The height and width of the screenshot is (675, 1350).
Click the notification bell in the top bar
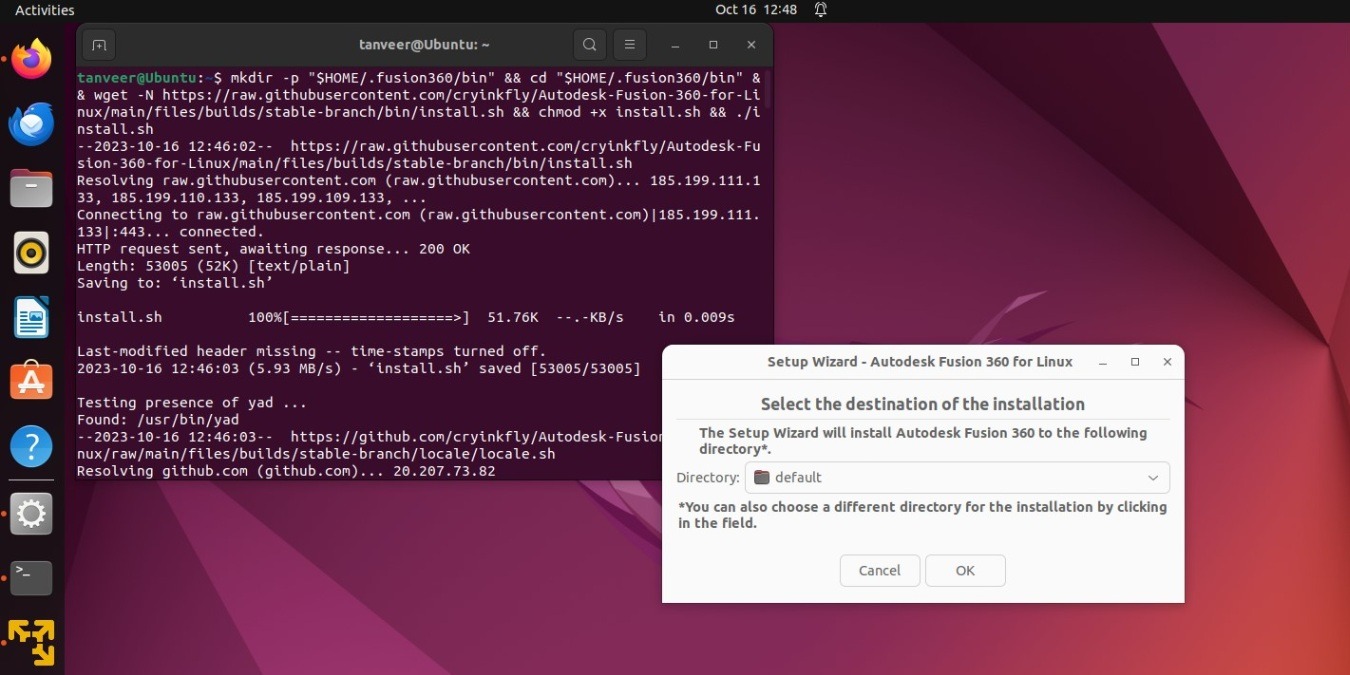(x=819, y=10)
